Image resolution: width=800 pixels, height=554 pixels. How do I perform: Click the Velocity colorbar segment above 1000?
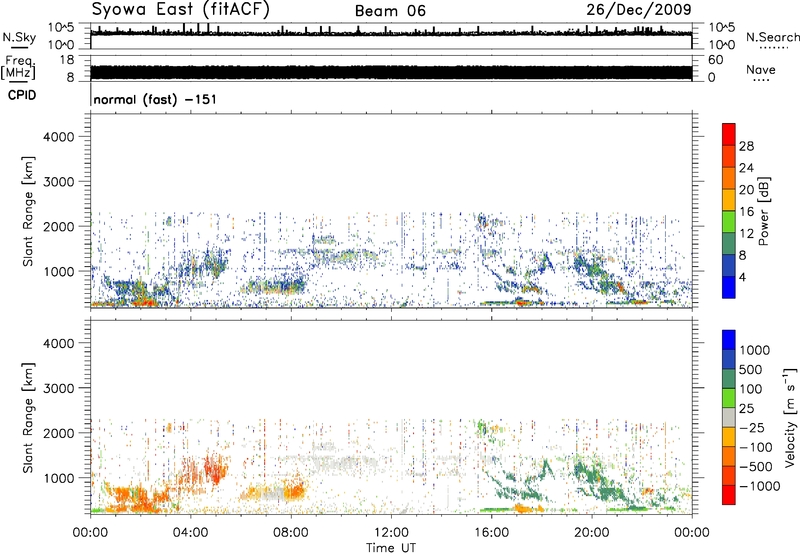point(729,340)
